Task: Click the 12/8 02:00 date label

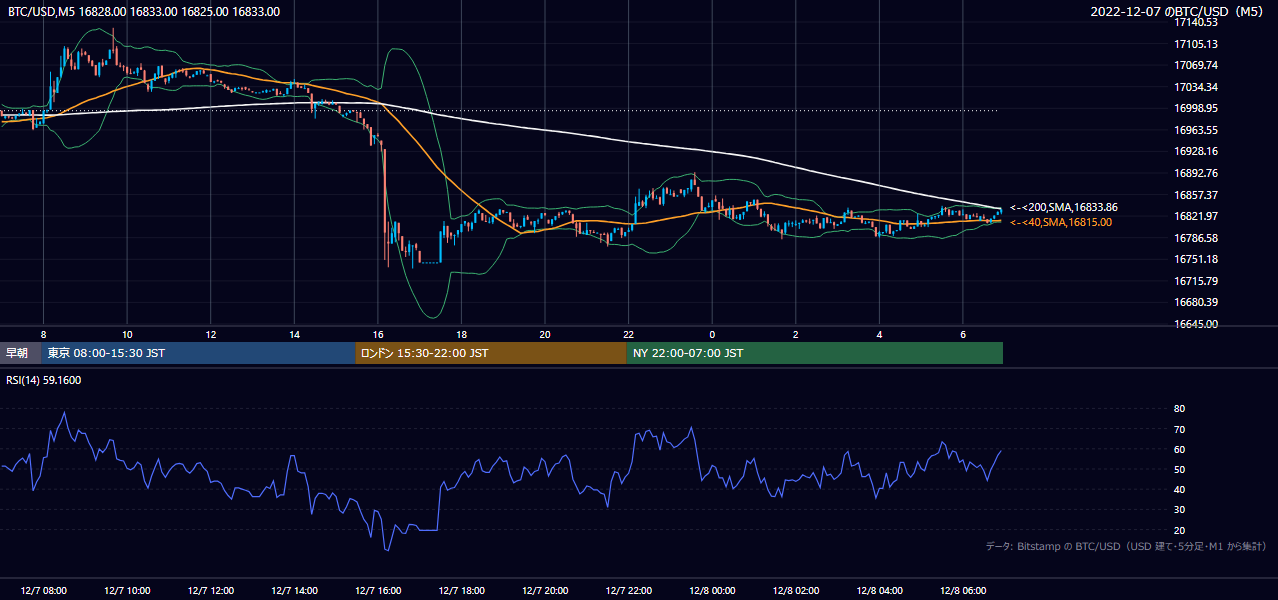Action: (795, 590)
